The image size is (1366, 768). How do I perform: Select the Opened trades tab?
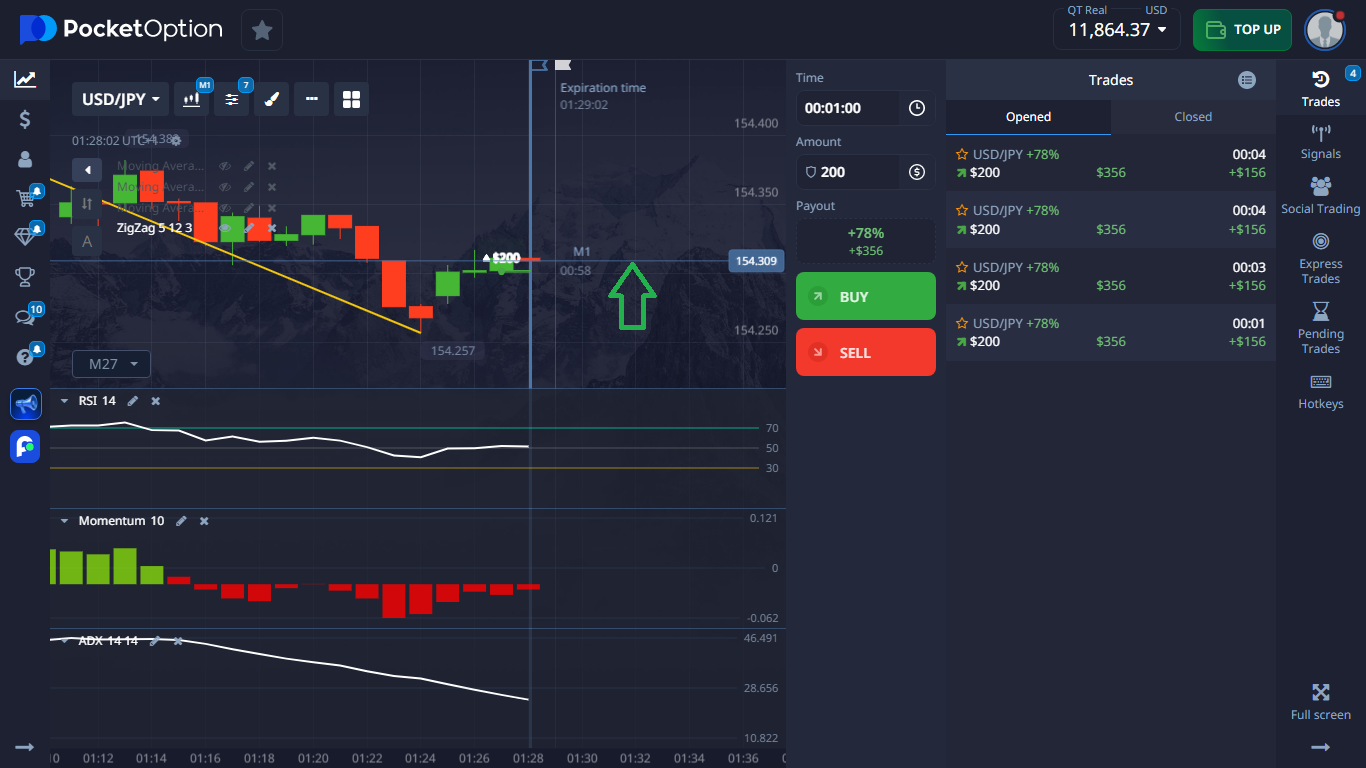point(1027,116)
